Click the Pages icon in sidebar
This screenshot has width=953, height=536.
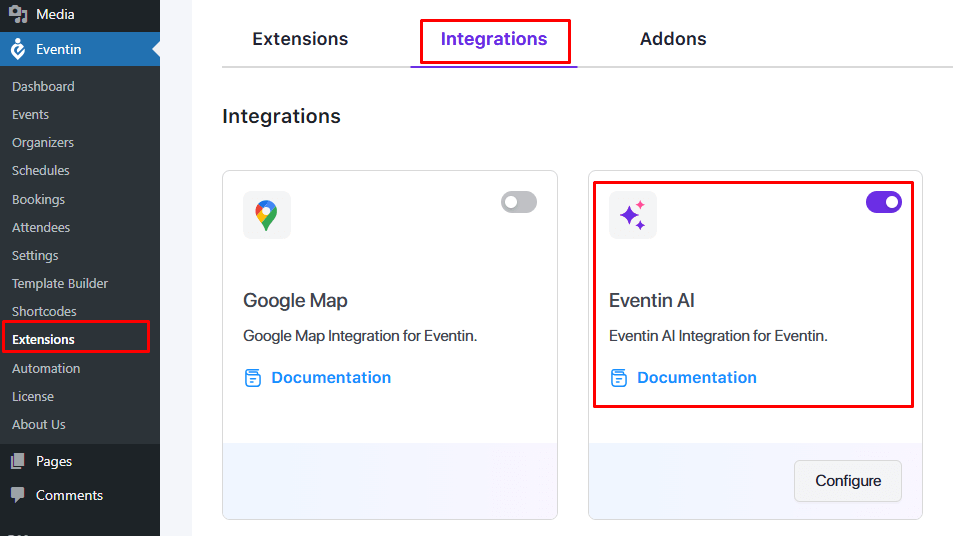point(18,461)
